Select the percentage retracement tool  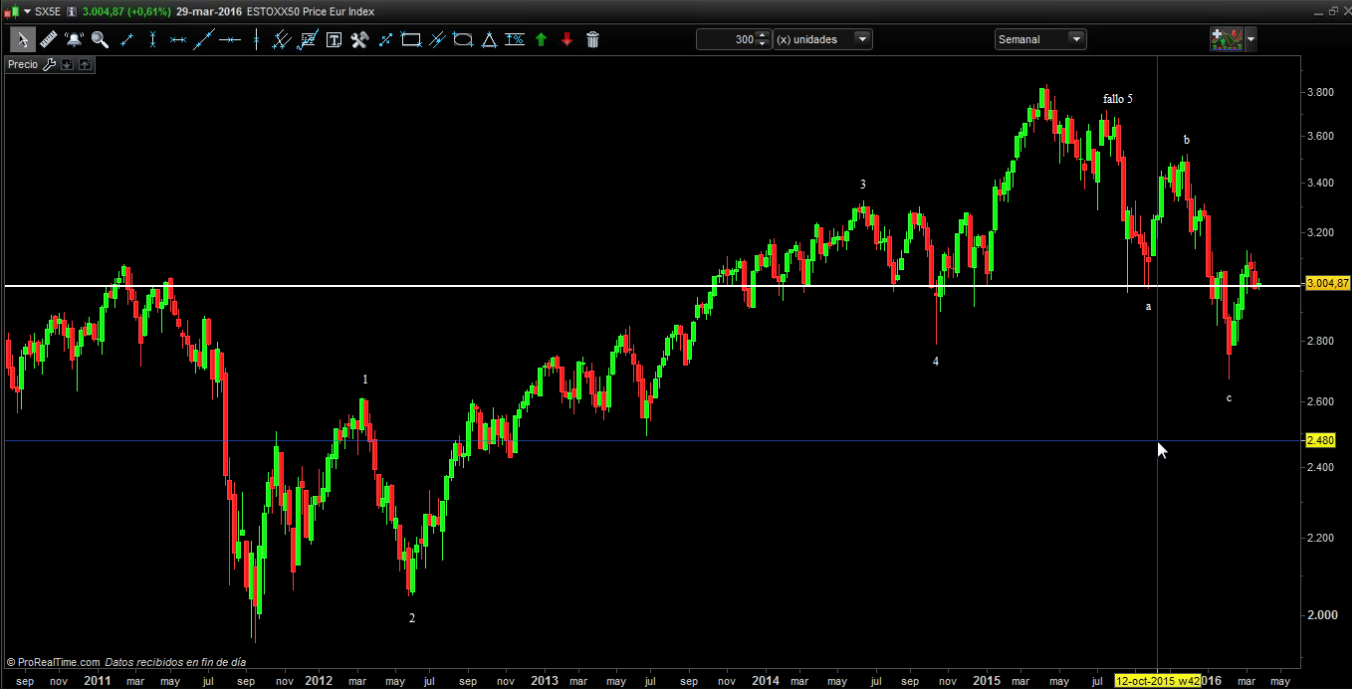click(x=515, y=39)
